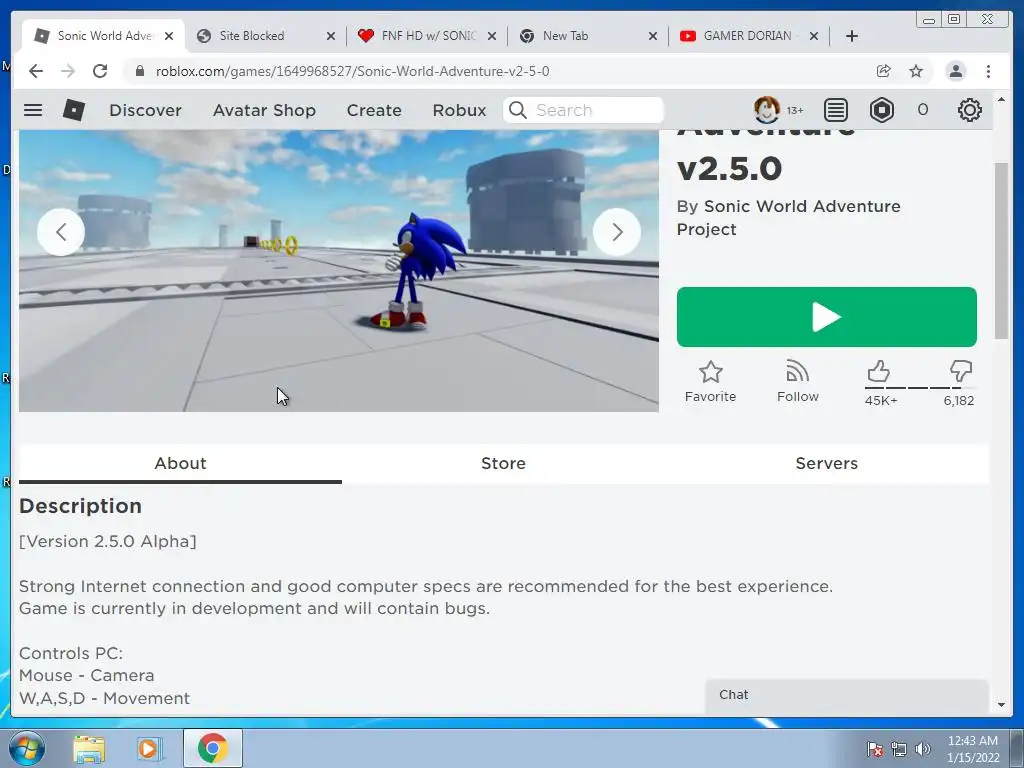Open the Action Center flag icon

875,749
